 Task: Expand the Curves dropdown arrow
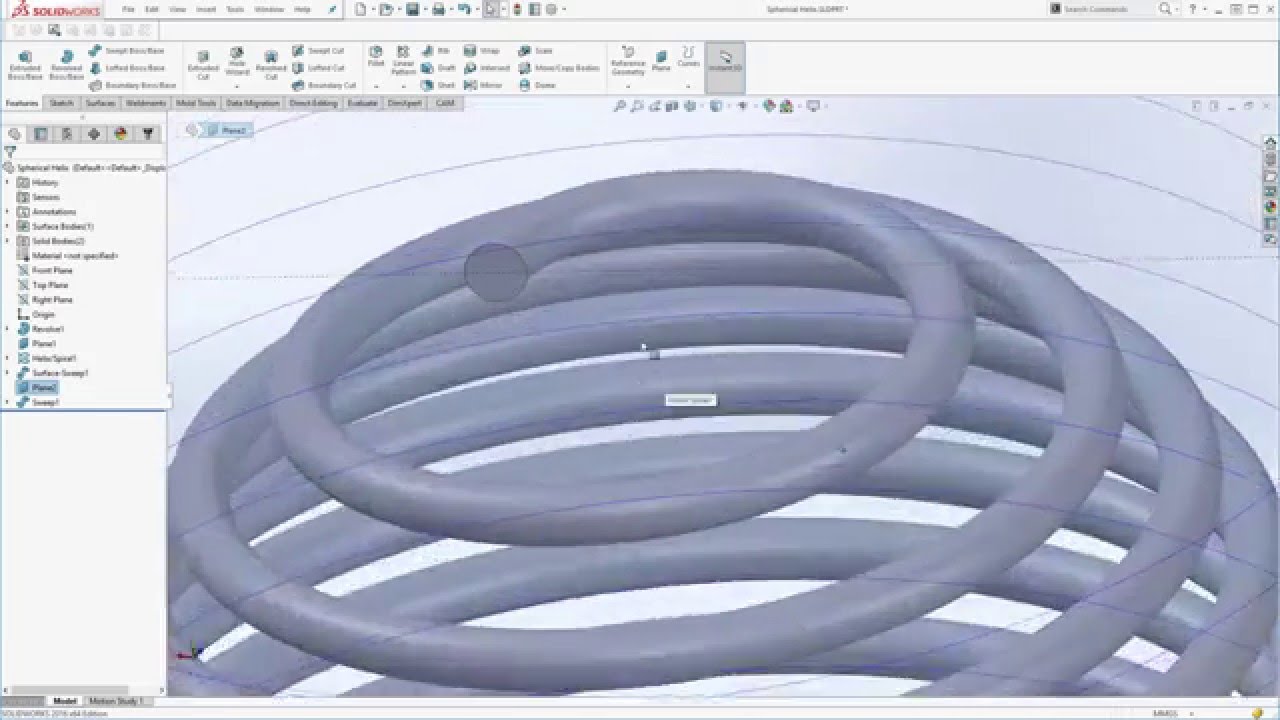pyautogui.click(x=688, y=86)
